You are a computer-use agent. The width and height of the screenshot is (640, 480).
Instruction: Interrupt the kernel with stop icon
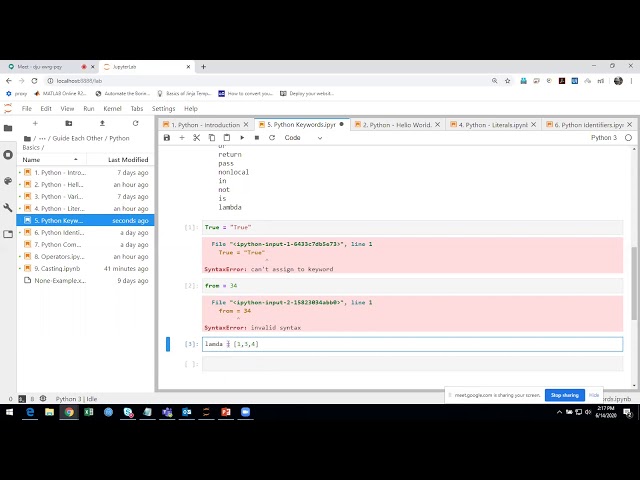click(257, 138)
